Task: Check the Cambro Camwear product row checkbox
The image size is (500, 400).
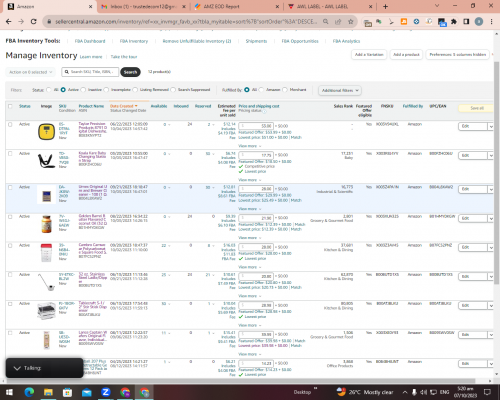Action: pos(10,246)
